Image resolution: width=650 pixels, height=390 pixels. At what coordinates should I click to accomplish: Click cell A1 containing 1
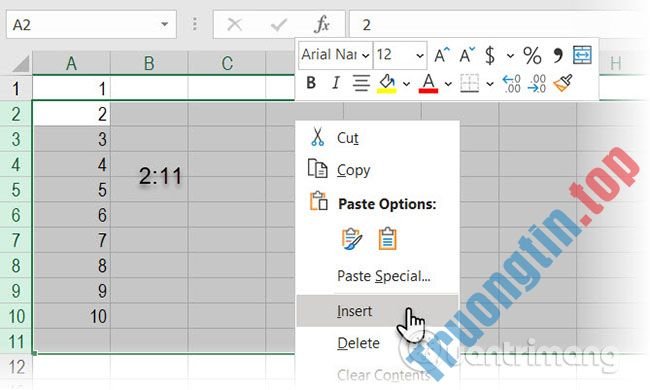point(71,88)
